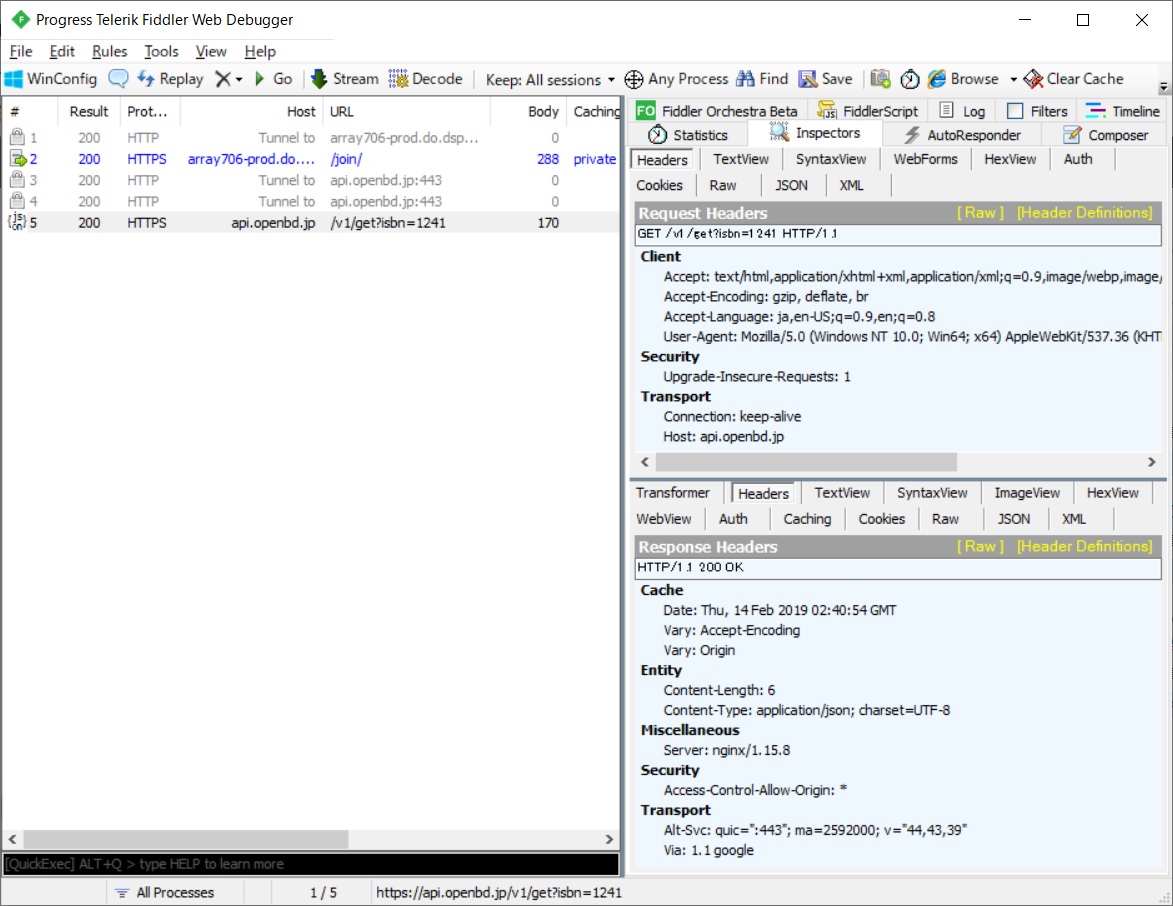
Task: Click Header Definitions in Response Headers
Action: tap(1084, 547)
